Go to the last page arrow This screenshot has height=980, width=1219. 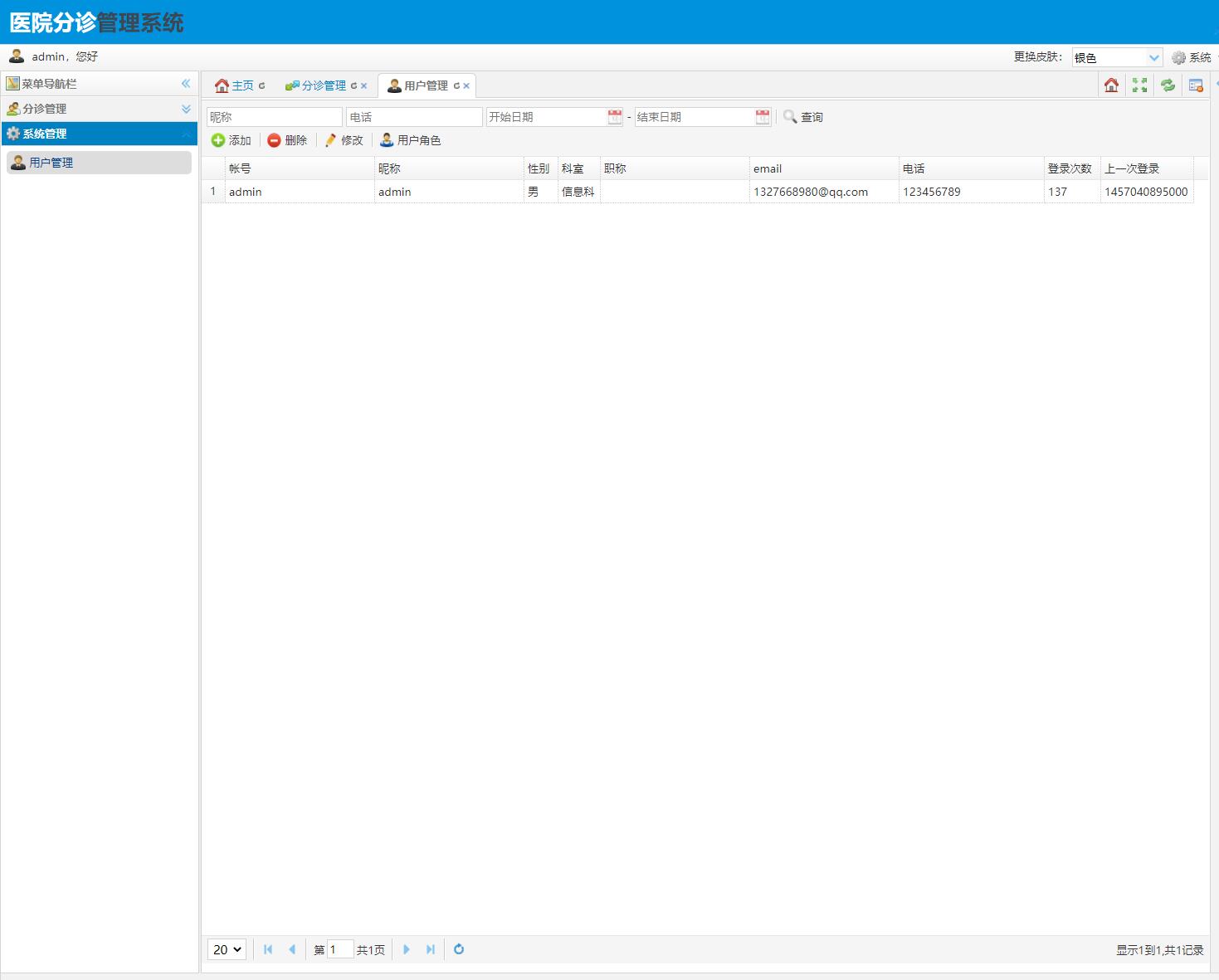coord(431,949)
